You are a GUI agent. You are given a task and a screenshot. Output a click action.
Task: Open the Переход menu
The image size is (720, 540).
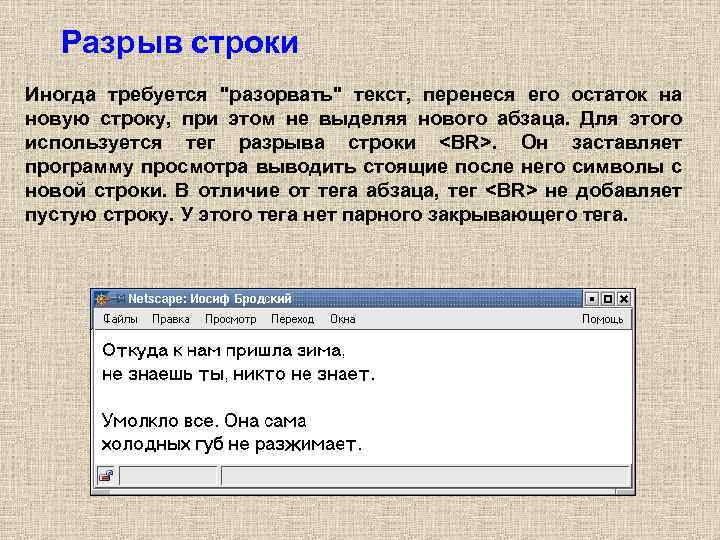[x=292, y=319]
